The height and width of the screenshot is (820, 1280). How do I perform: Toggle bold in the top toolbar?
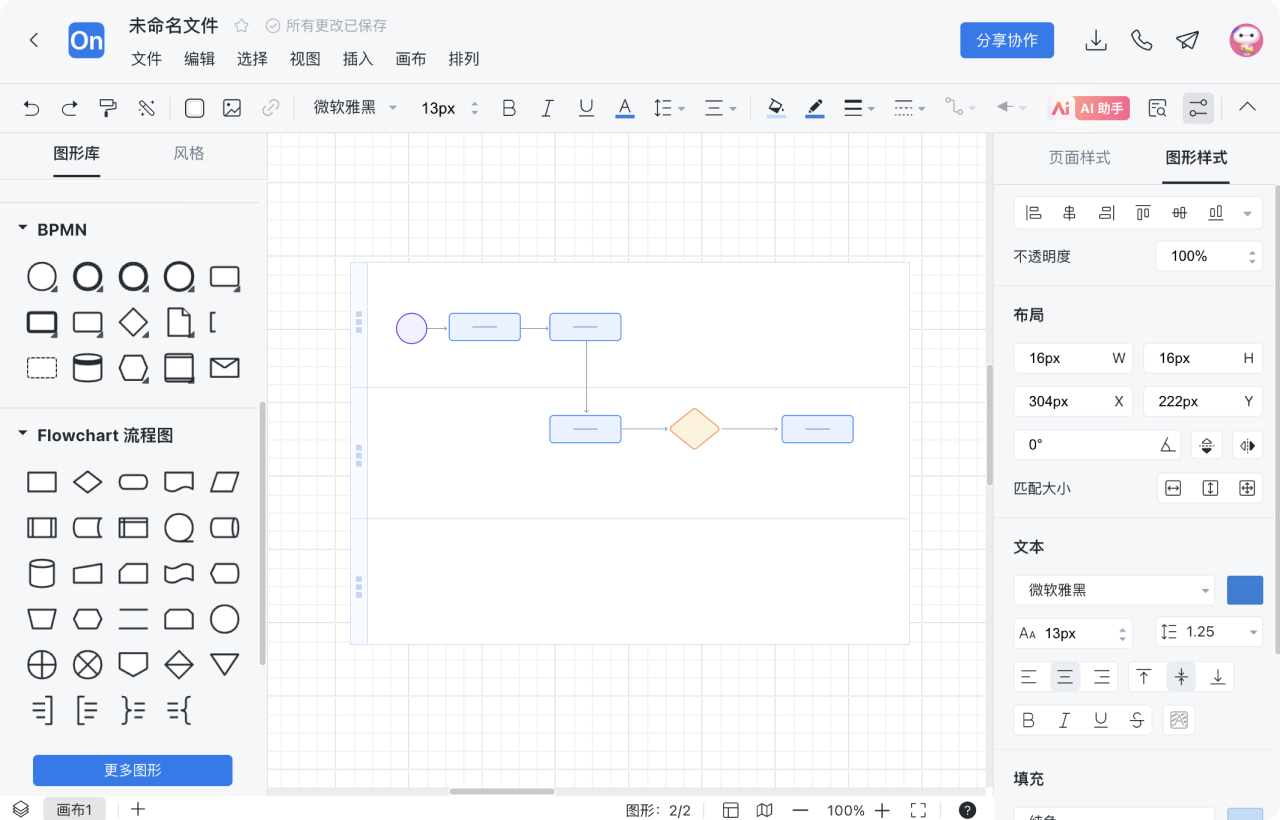click(509, 108)
